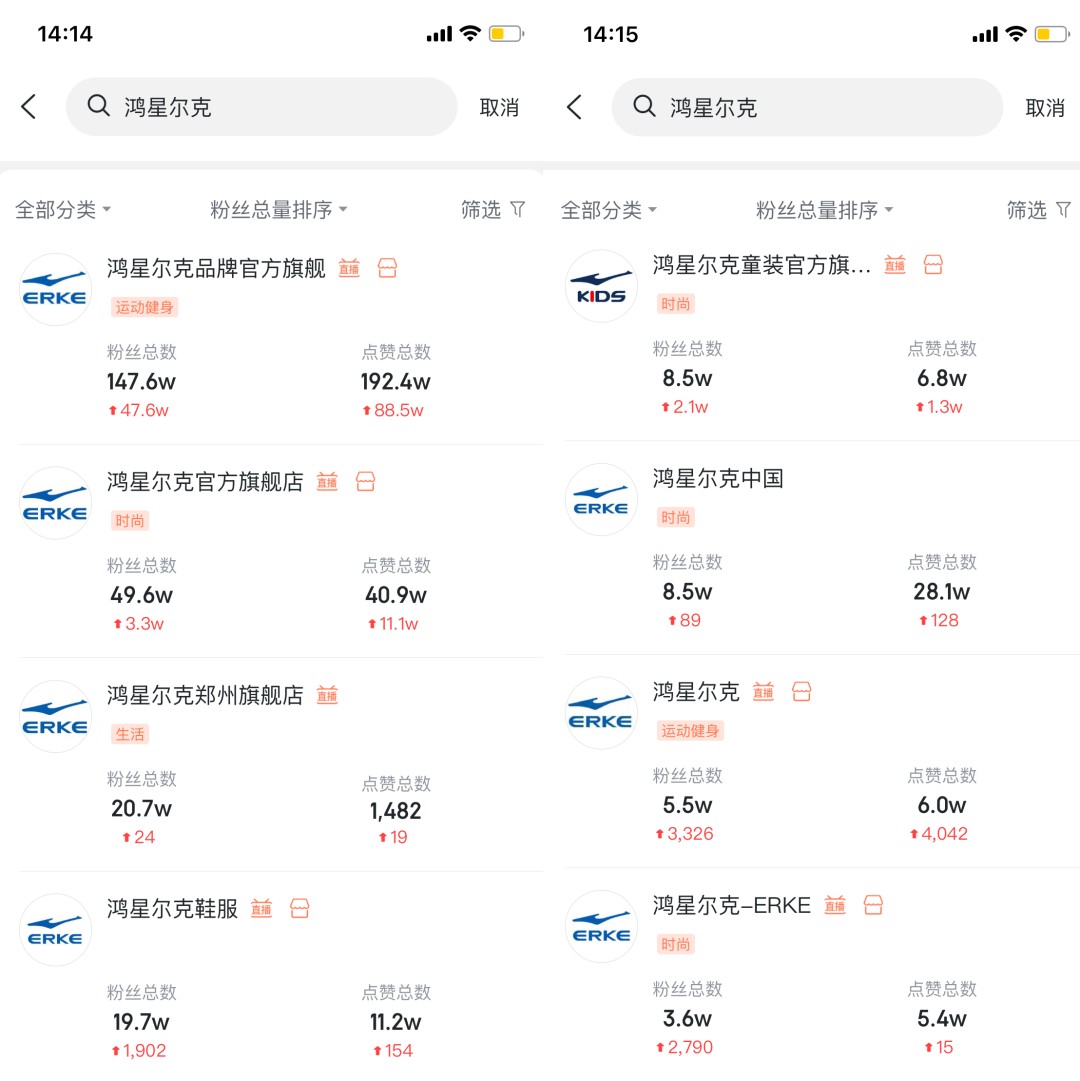1080x1081 pixels.
Task: Tap the back arrow in the right screen
Action: click(x=574, y=107)
